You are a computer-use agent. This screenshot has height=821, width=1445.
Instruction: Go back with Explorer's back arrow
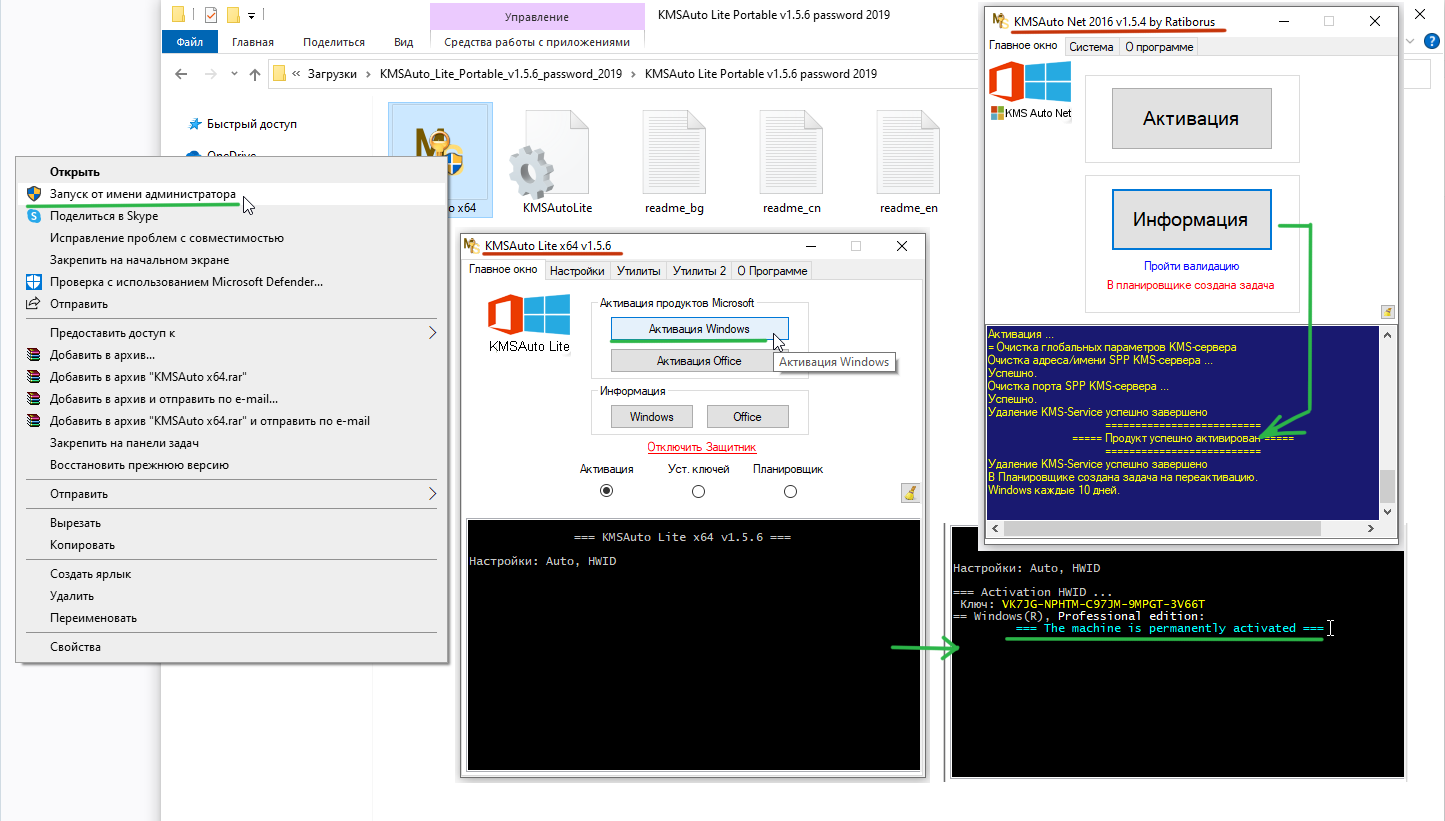pyautogui.click(x=181, y=74)
